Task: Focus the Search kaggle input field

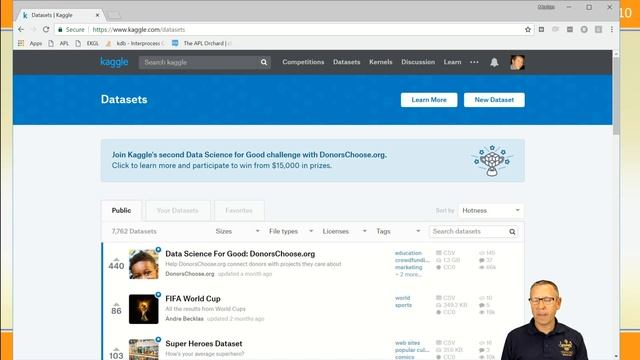Action: [199, 62]
